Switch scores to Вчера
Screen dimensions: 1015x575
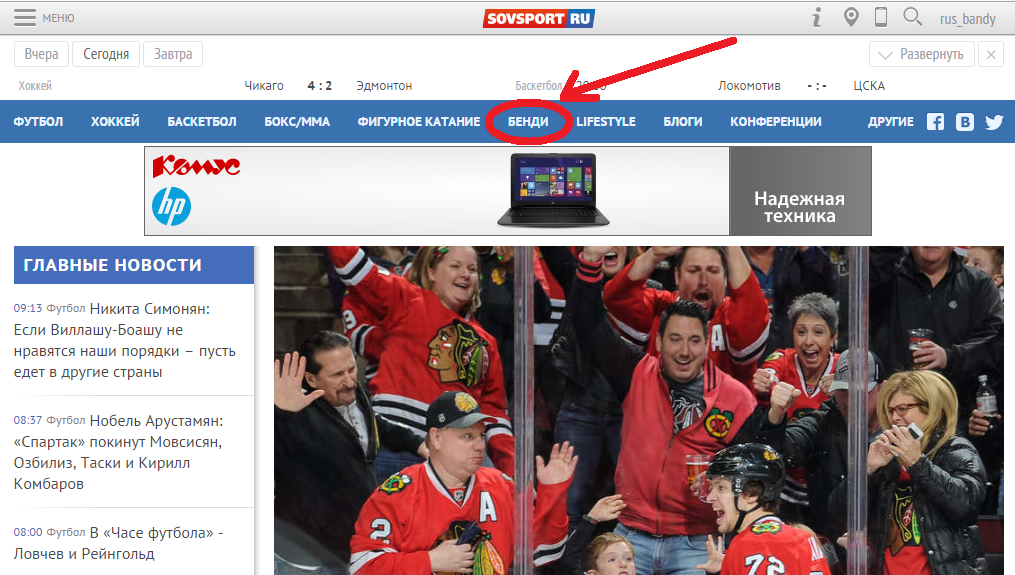tap(41, 54)
